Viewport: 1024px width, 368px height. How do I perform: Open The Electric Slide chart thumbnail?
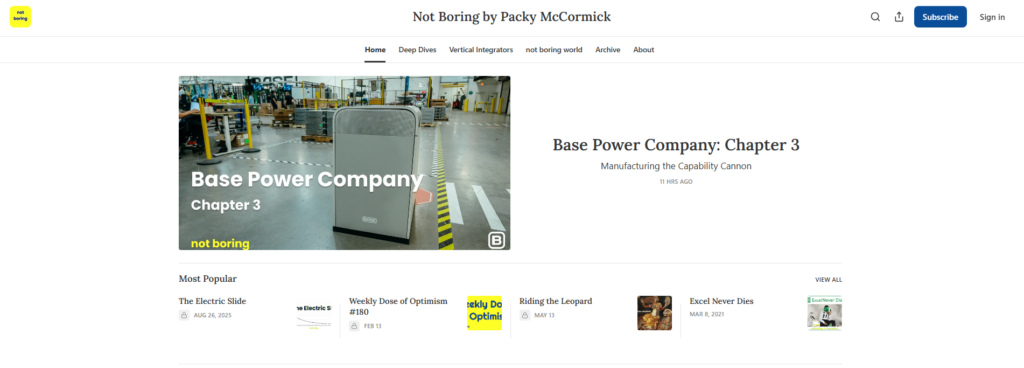pos(313,313)
